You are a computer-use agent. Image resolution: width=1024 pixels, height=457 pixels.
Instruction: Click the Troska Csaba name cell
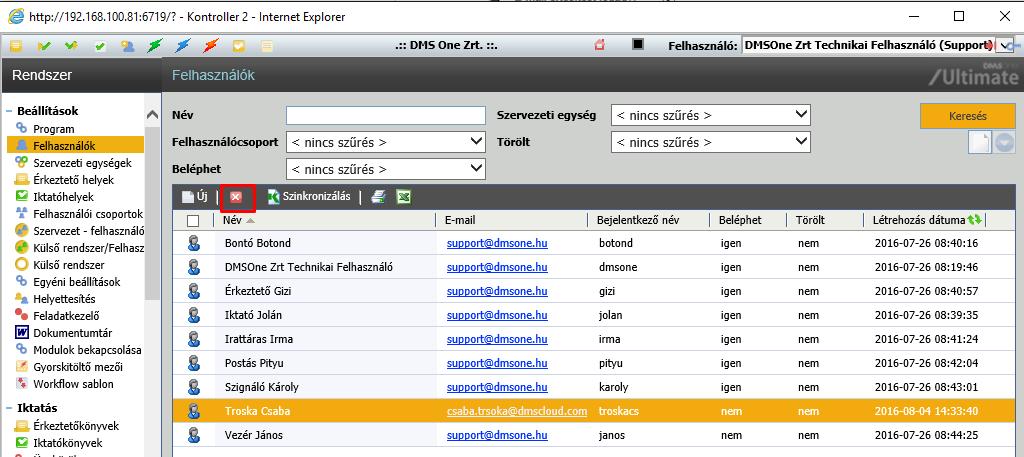[257, 411]
